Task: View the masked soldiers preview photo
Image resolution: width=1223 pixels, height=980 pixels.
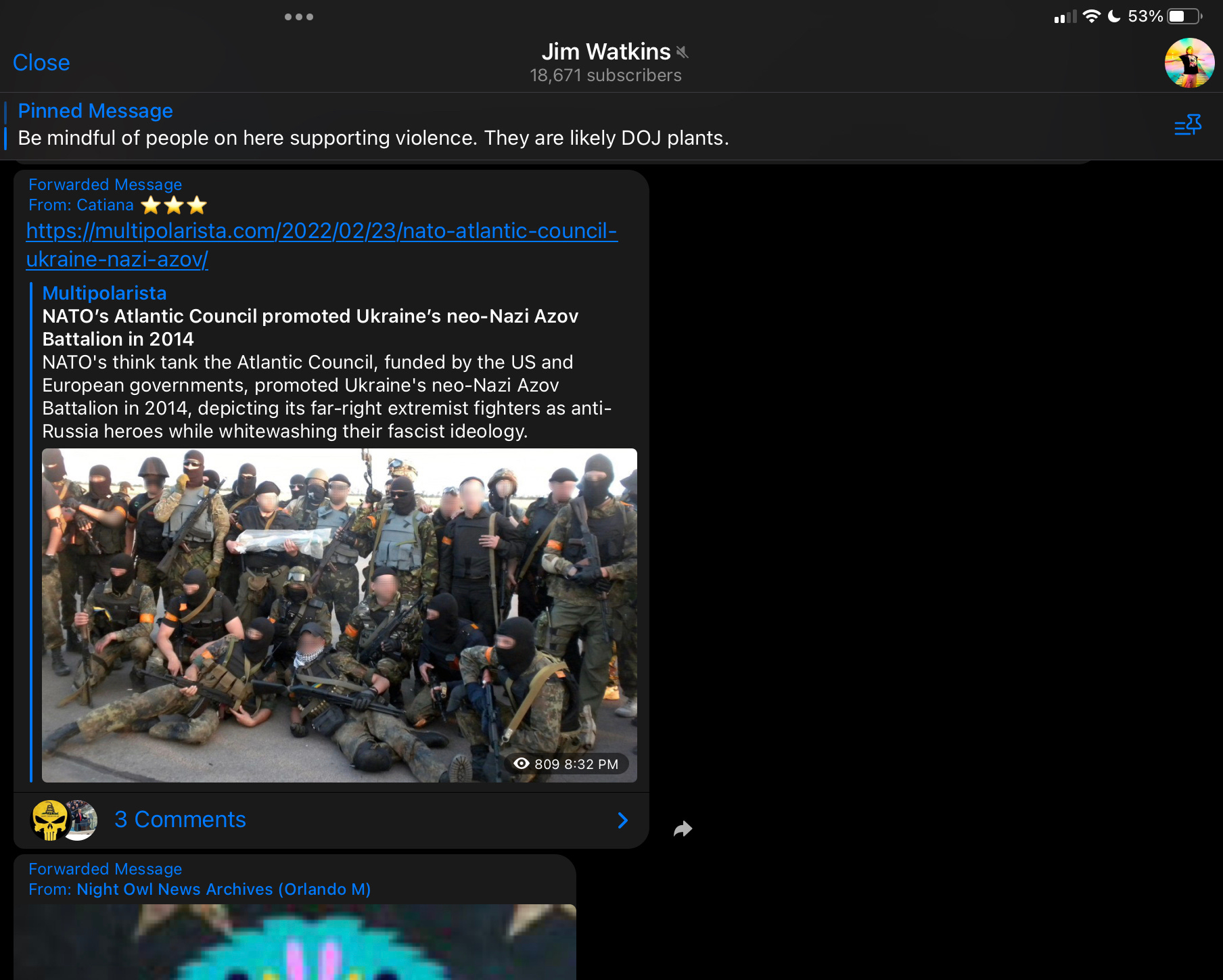Action: click(340, 615)
